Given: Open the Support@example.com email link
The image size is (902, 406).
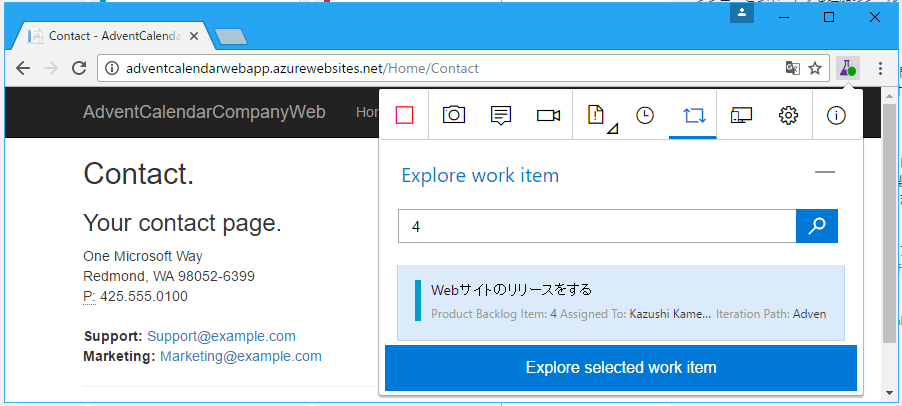Looking at the screenshot, I should (x=221, y=336).
